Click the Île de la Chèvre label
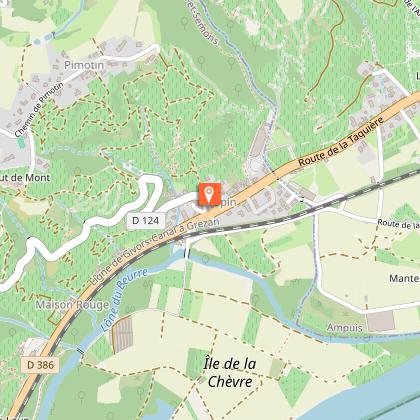Viewport: 420px width, 420px height. (x=230, y=372)
